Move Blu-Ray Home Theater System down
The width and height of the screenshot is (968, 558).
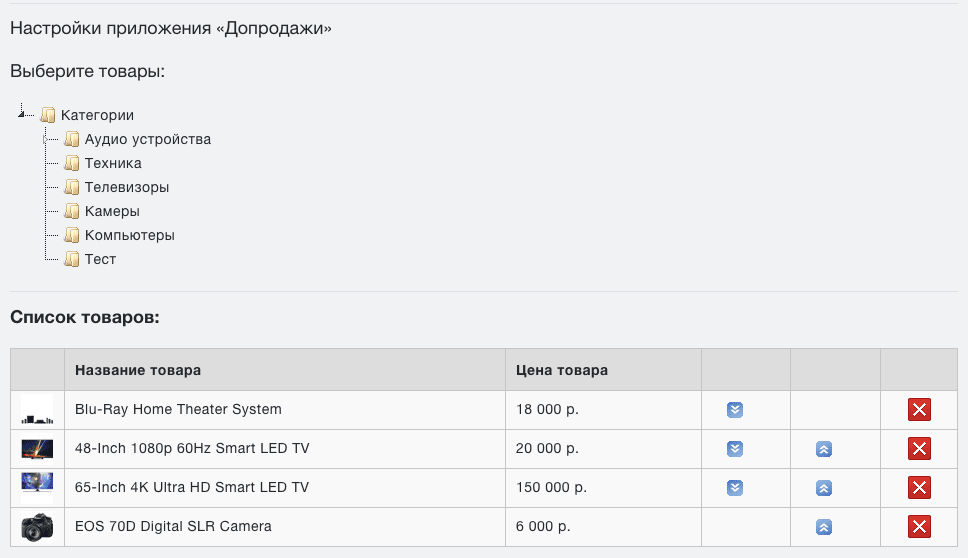click(x=735, y=410)
